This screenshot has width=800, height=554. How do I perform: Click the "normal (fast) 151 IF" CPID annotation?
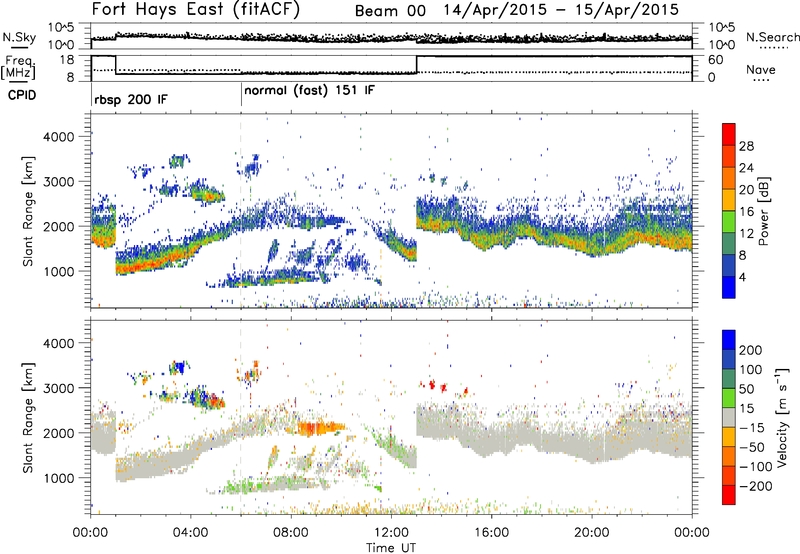click(310, 91)
